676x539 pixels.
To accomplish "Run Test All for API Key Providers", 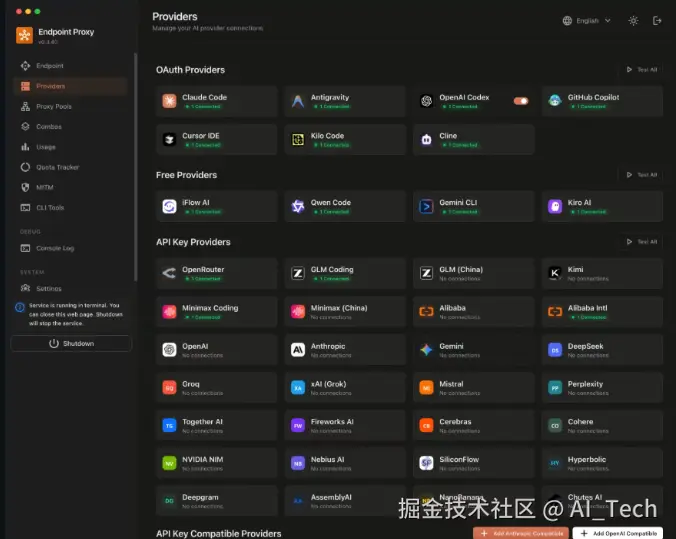I will (x=642, y=241).
